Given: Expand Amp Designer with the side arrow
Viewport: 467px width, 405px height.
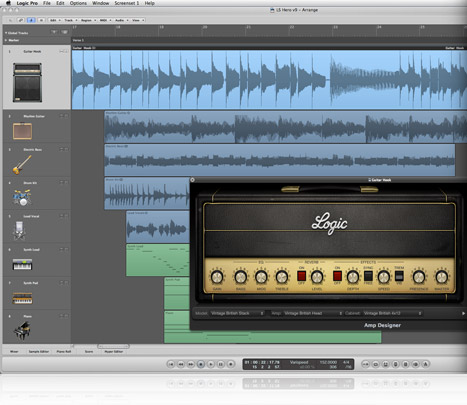Looking at the screenshot, I should 463,313.
